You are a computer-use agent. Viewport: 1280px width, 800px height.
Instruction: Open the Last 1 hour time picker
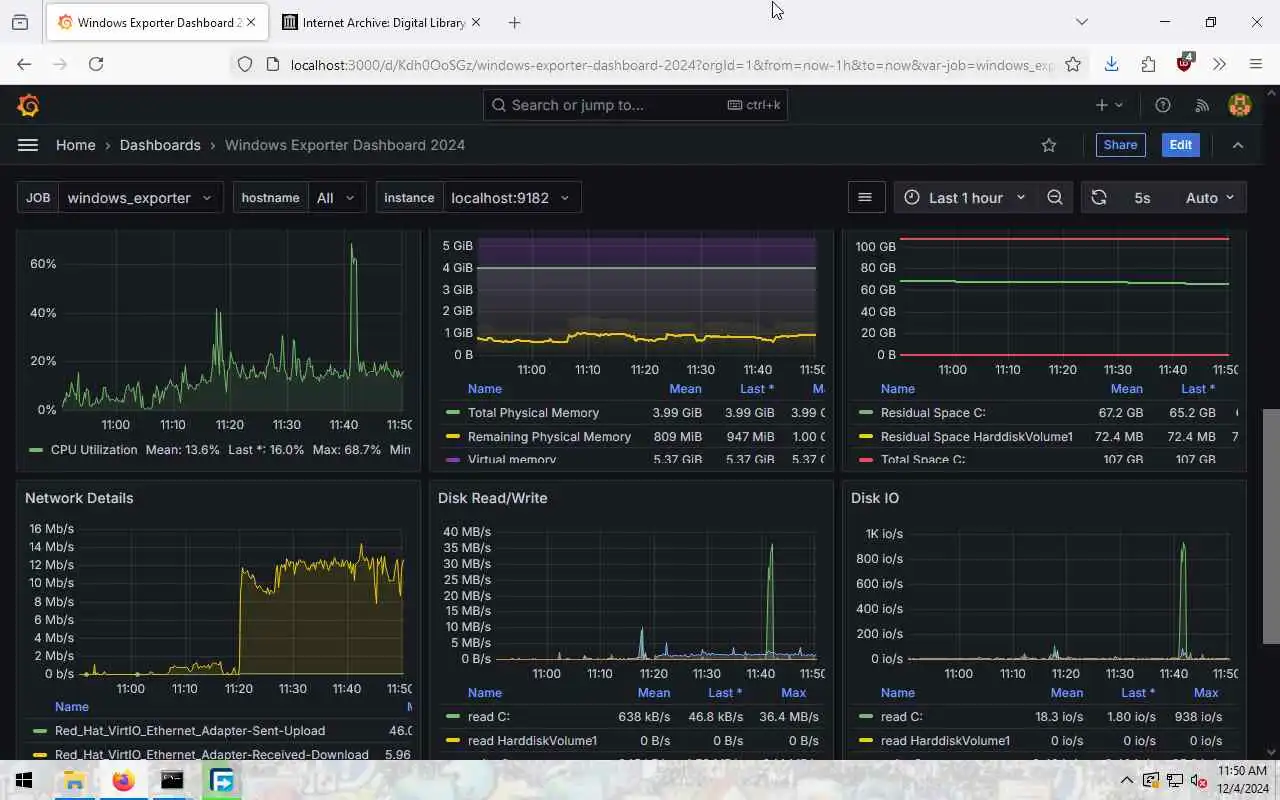[x=965, y=197]
